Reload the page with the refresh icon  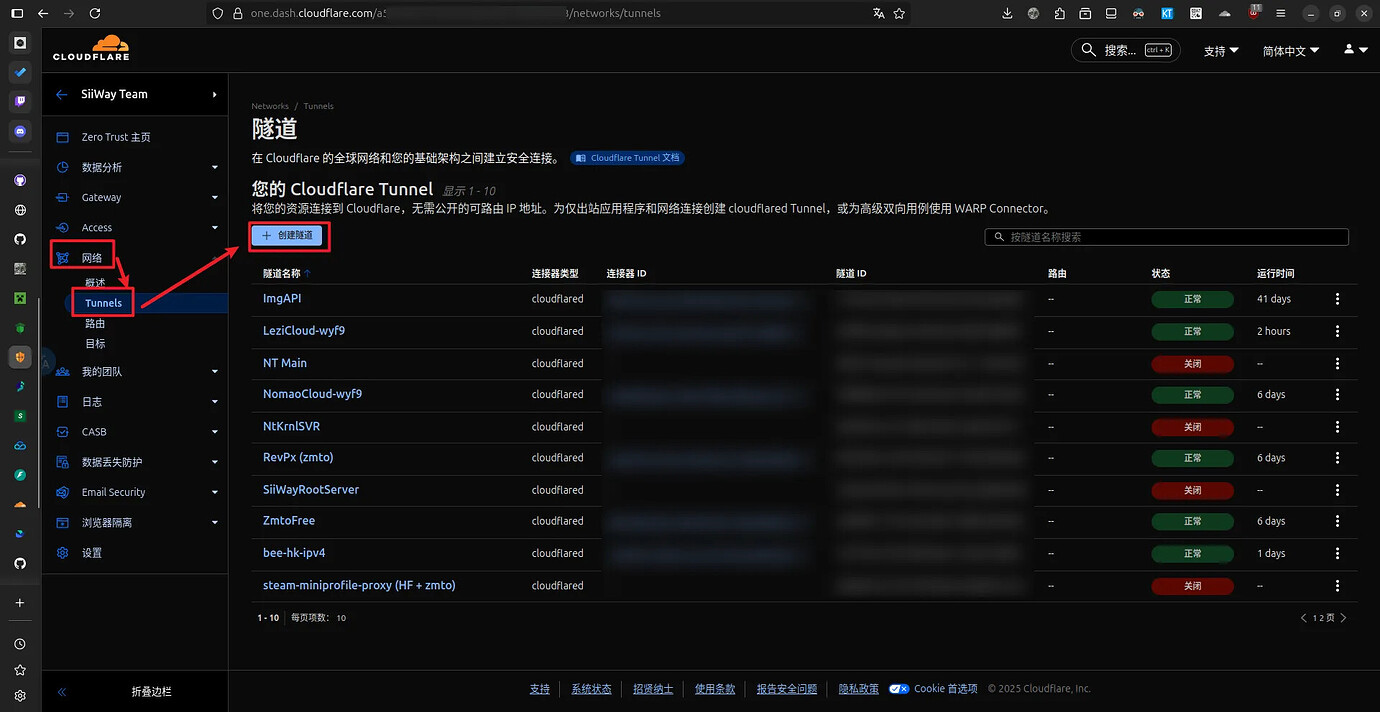coord(95,14)
